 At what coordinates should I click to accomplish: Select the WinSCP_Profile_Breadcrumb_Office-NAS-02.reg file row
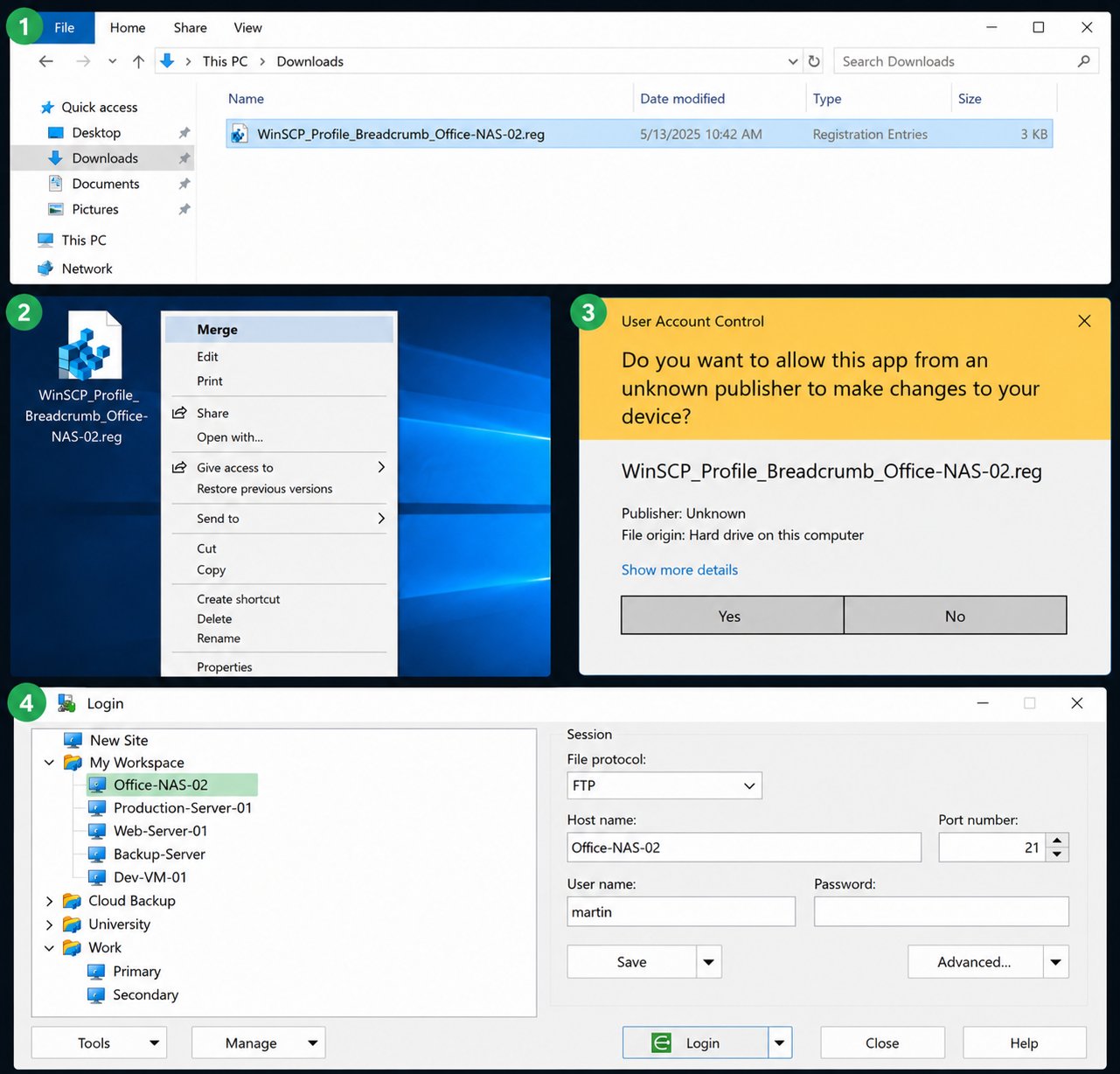click(639, 134)
